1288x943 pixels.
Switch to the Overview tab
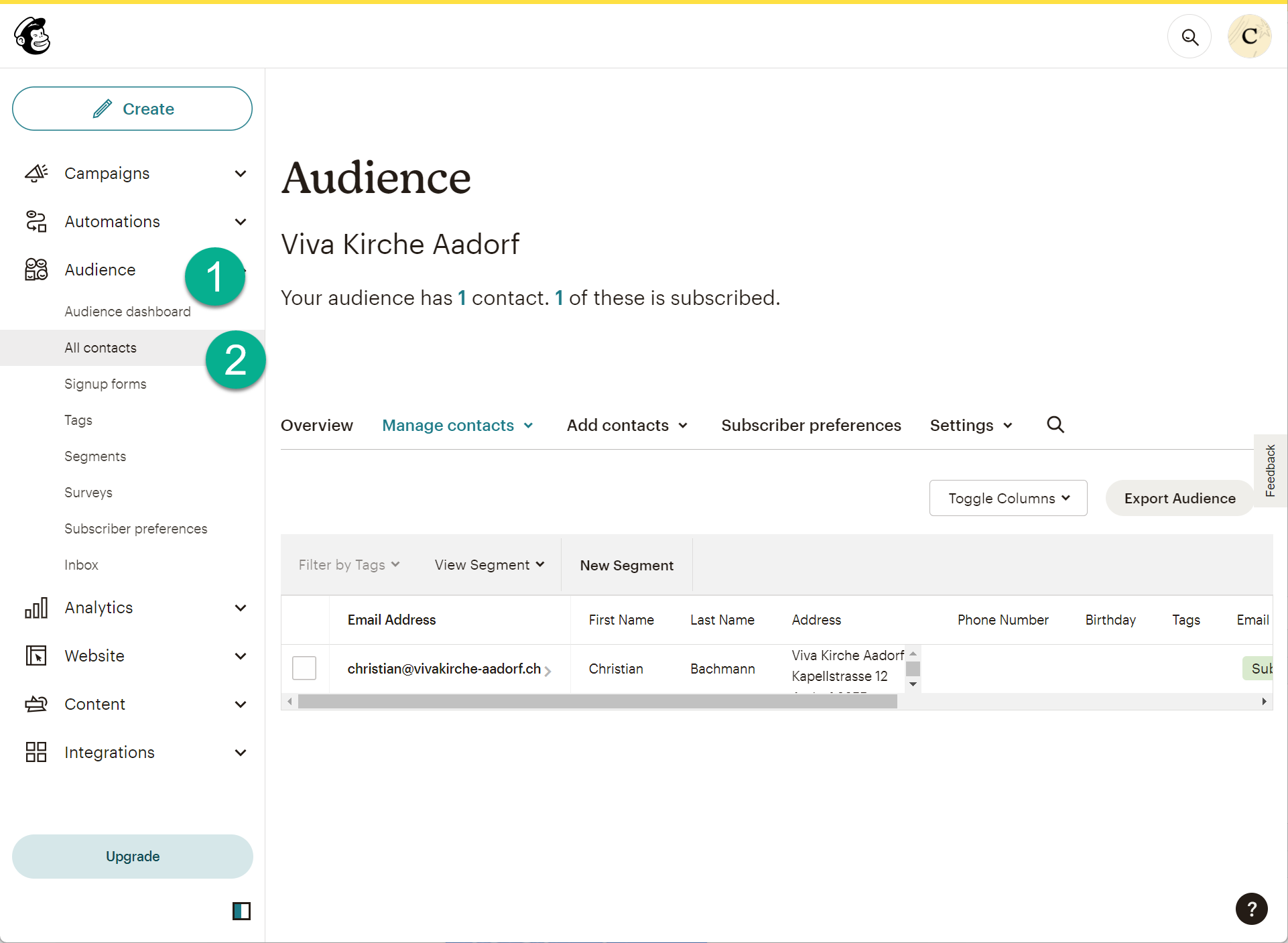pos(316,426)
